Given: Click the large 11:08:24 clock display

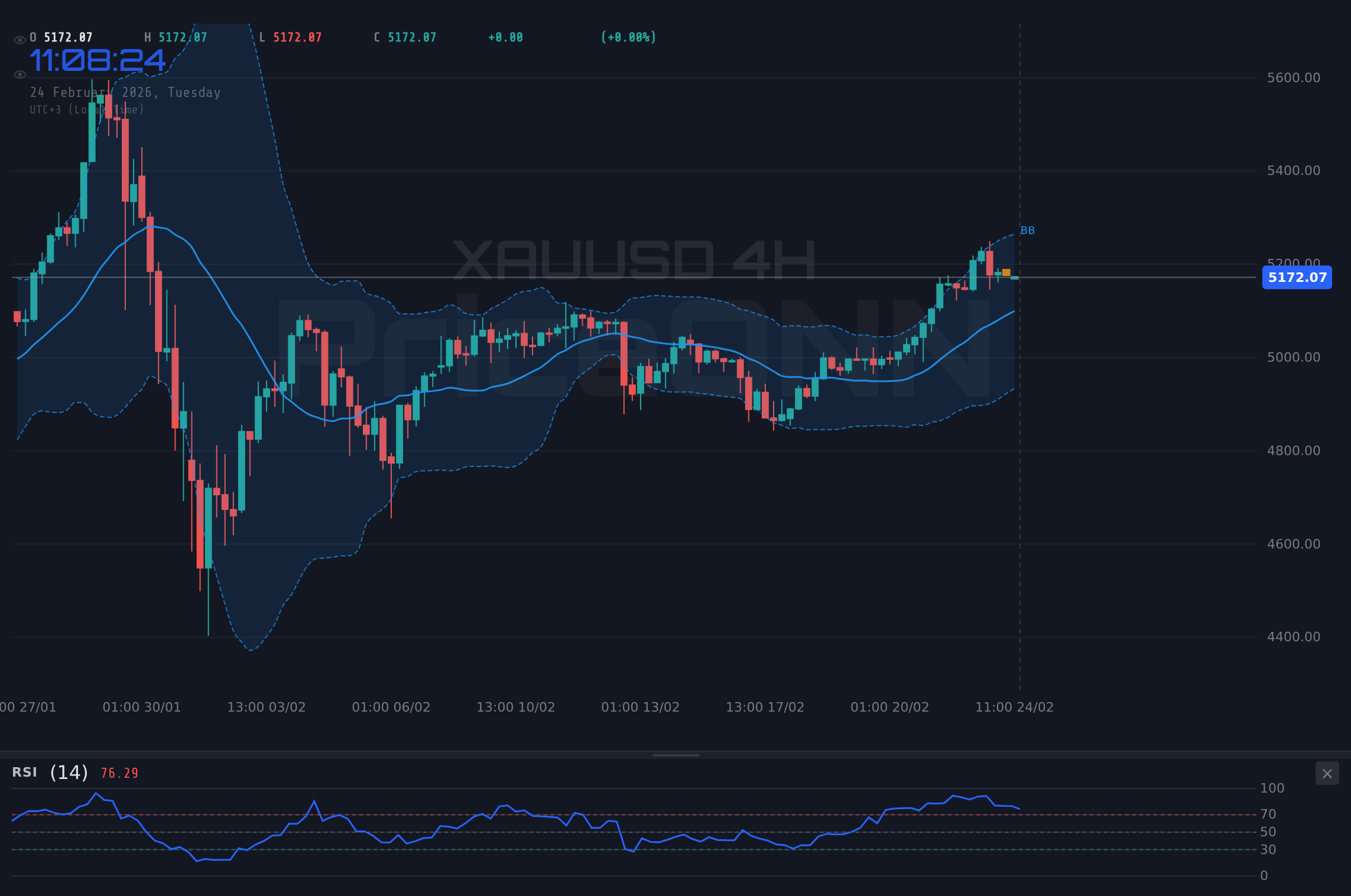Looking at the screenshot, I should [98, 59].
